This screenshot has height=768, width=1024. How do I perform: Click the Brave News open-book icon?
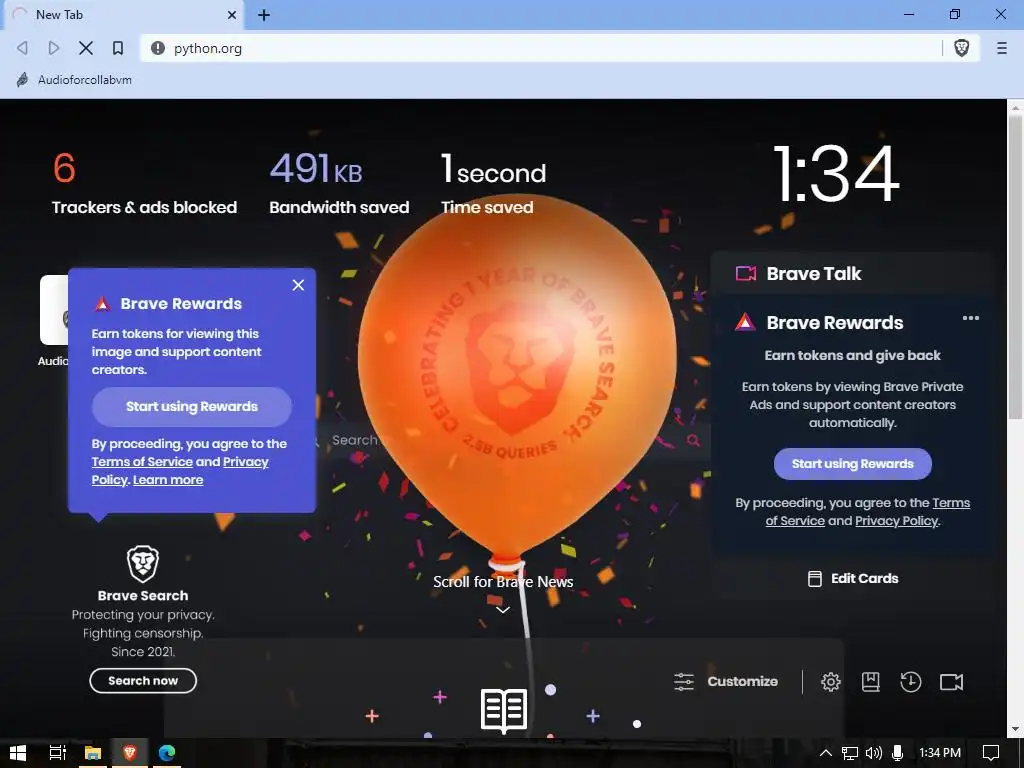click(x=504, y=711)
